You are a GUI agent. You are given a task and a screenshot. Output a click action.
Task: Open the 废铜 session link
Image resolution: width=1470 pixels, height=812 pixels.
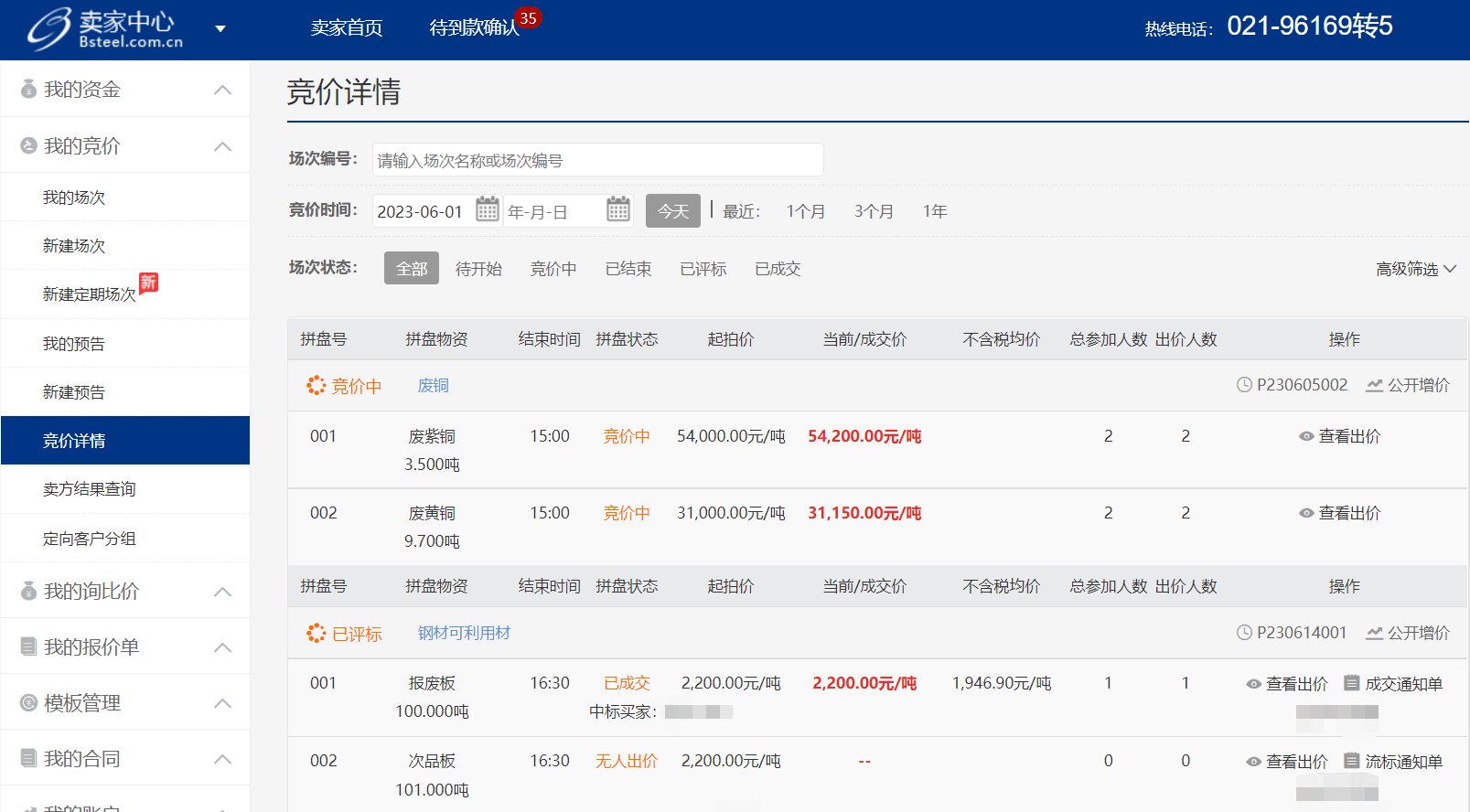coord(433,386)
